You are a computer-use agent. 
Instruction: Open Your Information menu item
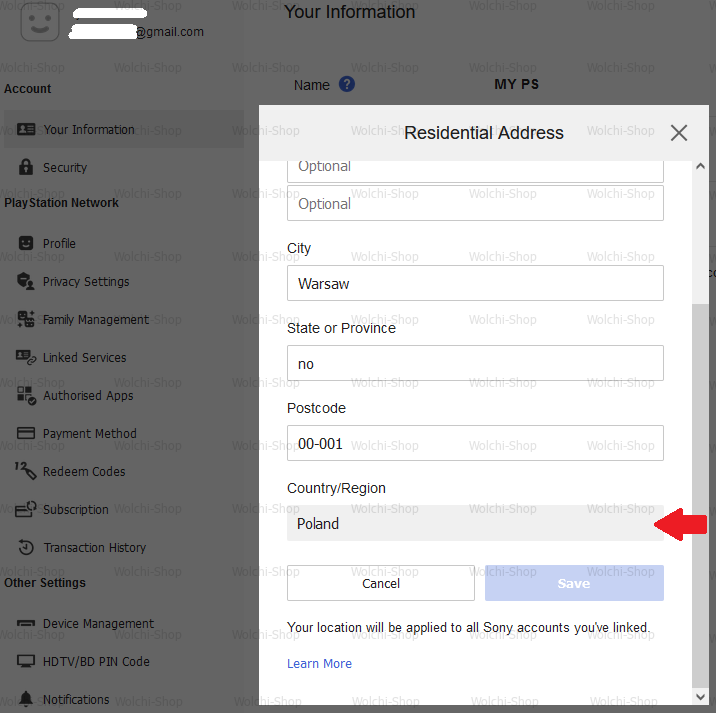(88, 130)
